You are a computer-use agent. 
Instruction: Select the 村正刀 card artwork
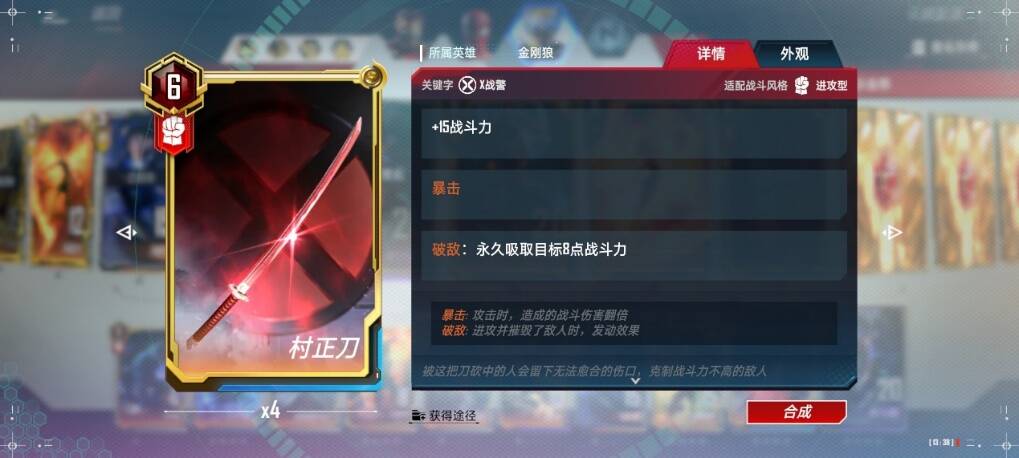(272, 227)
